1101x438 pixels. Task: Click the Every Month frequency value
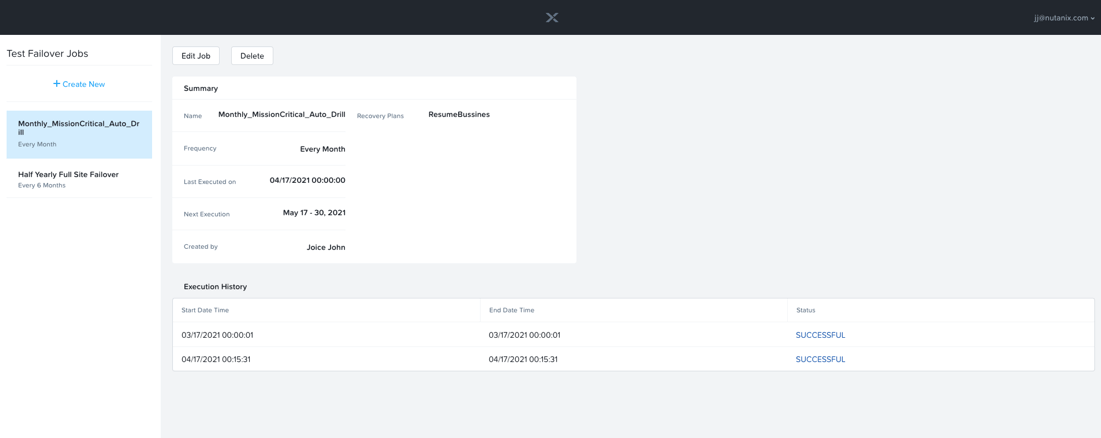pyautogui.click(x=322, y=149)
